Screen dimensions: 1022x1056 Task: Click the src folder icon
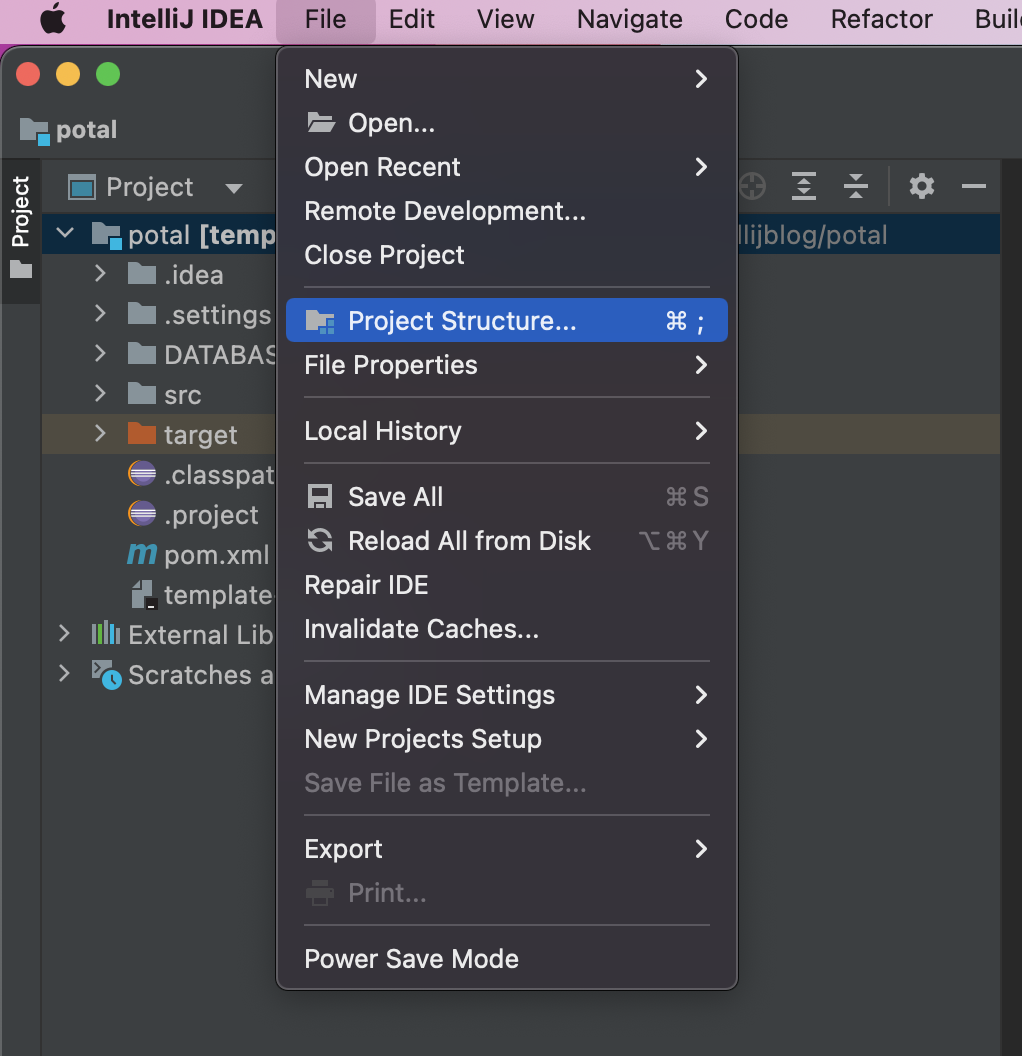click(142, 393)
